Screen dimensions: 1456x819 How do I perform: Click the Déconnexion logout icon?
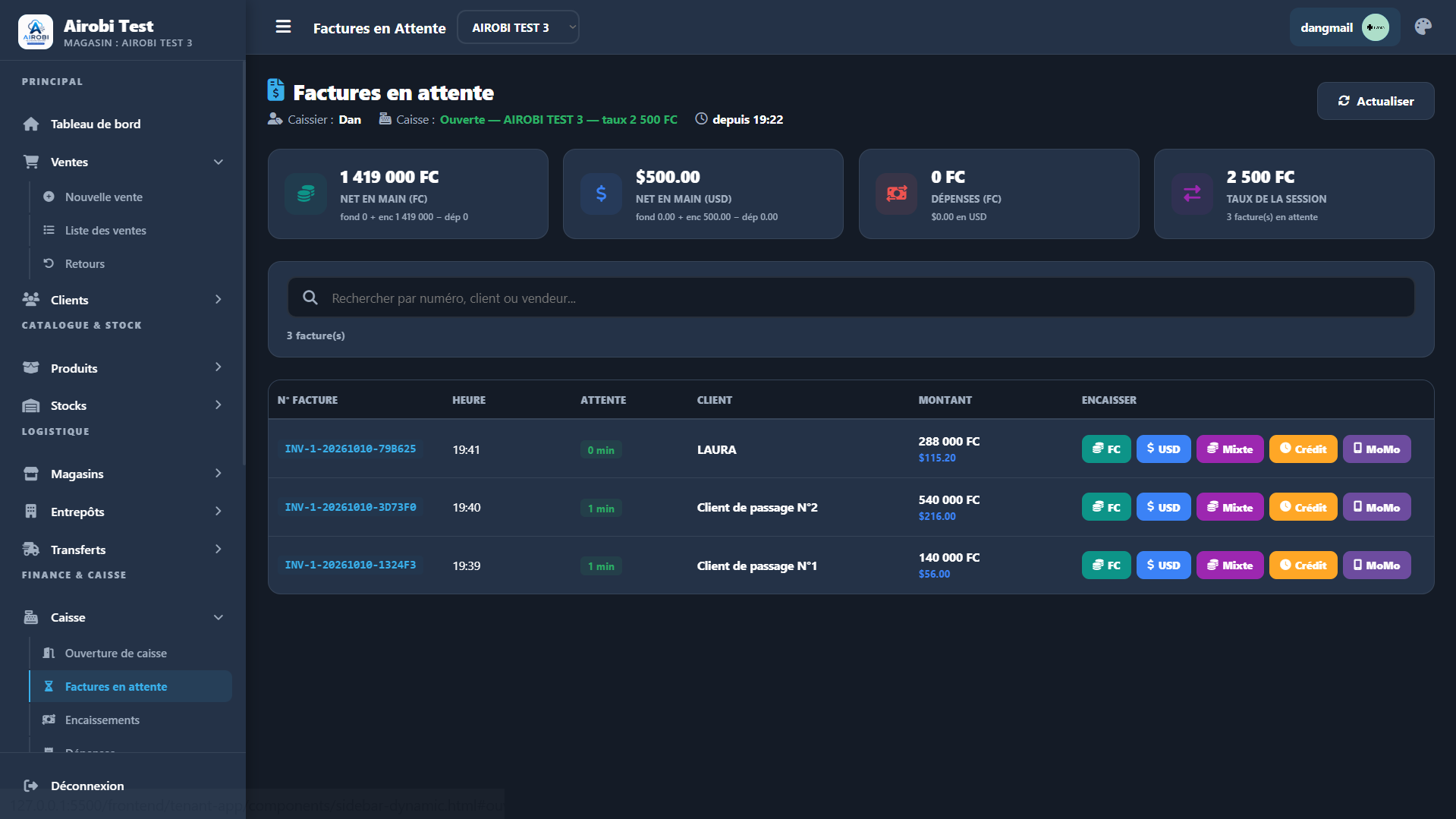[31, 786]
